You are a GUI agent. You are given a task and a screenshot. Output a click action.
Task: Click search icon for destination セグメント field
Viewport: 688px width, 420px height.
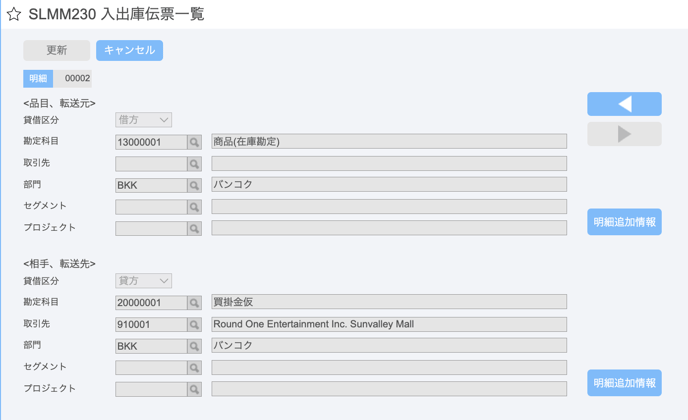click(194, 367)
